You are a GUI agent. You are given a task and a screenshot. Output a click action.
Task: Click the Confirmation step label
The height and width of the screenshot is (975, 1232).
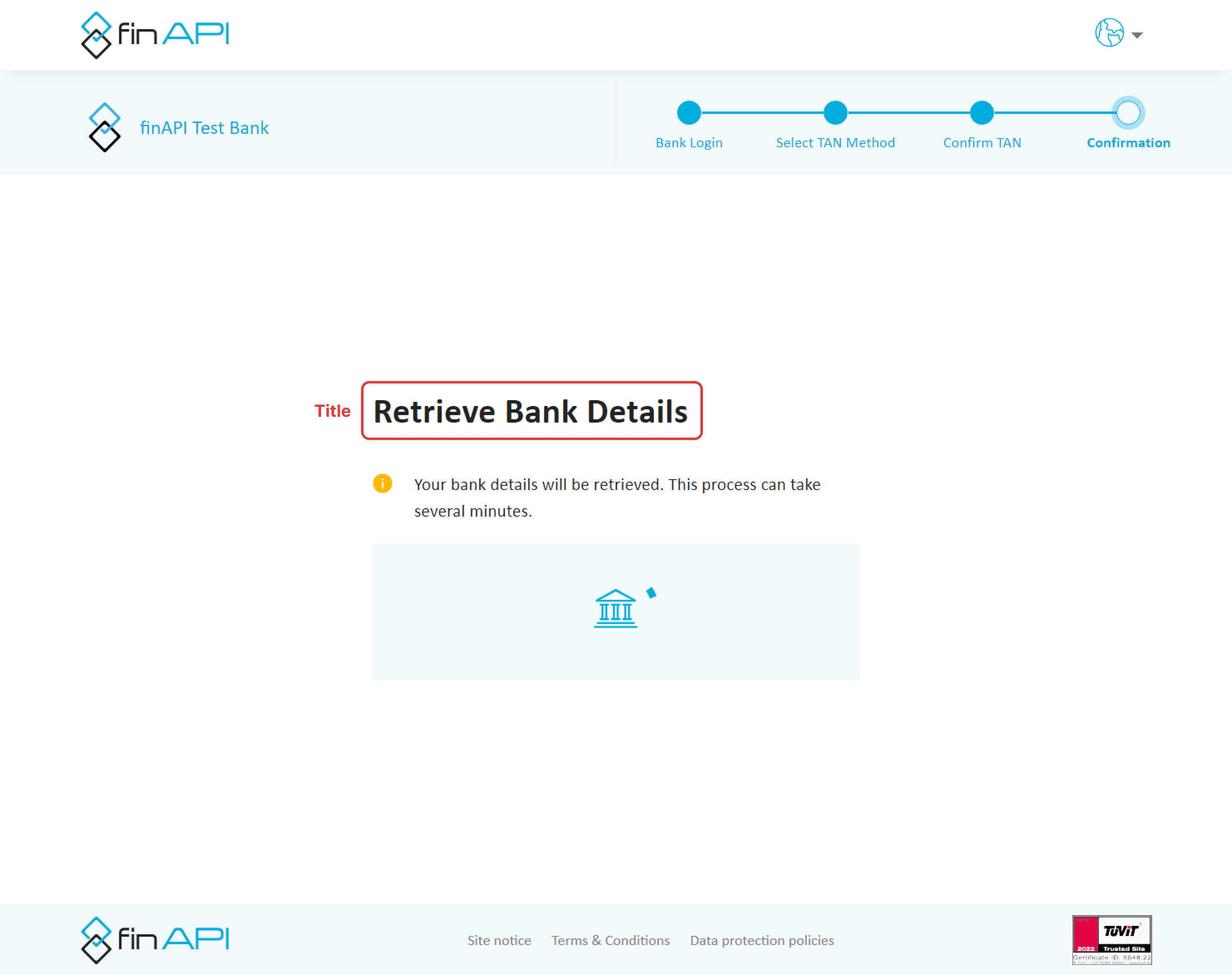tap(1128, 143)
